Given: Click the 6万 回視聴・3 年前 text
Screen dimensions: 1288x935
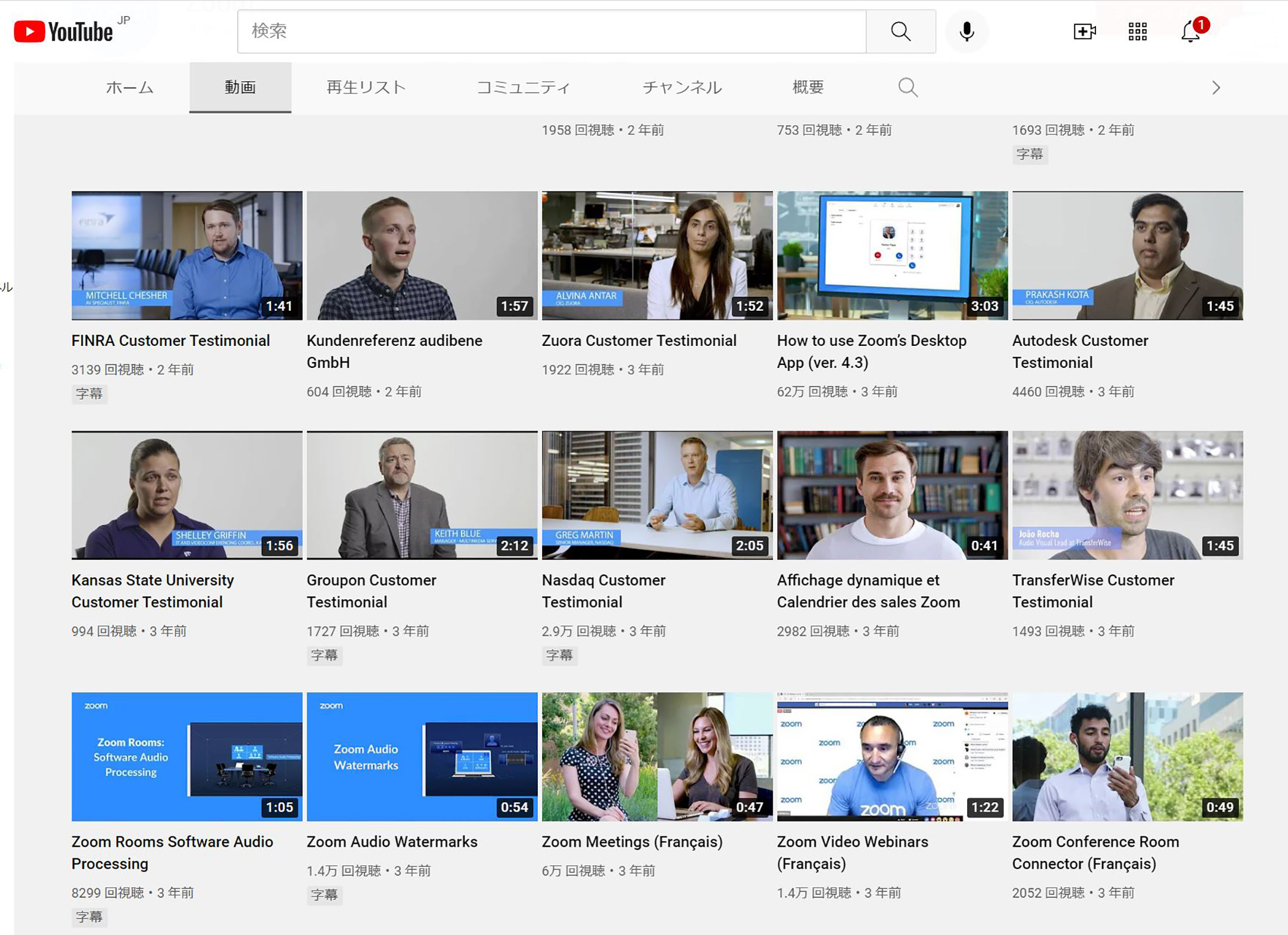Looking at the screenshot, I should (598, 871).
